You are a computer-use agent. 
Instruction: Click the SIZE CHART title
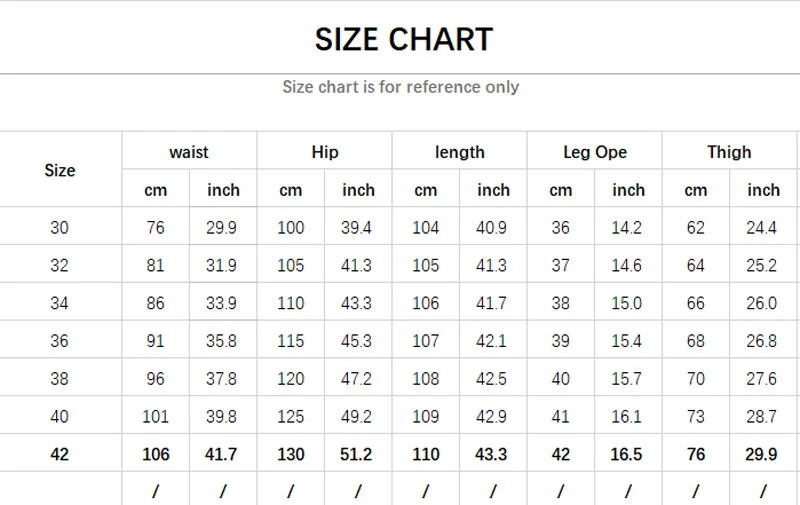[x=403, y=39]
